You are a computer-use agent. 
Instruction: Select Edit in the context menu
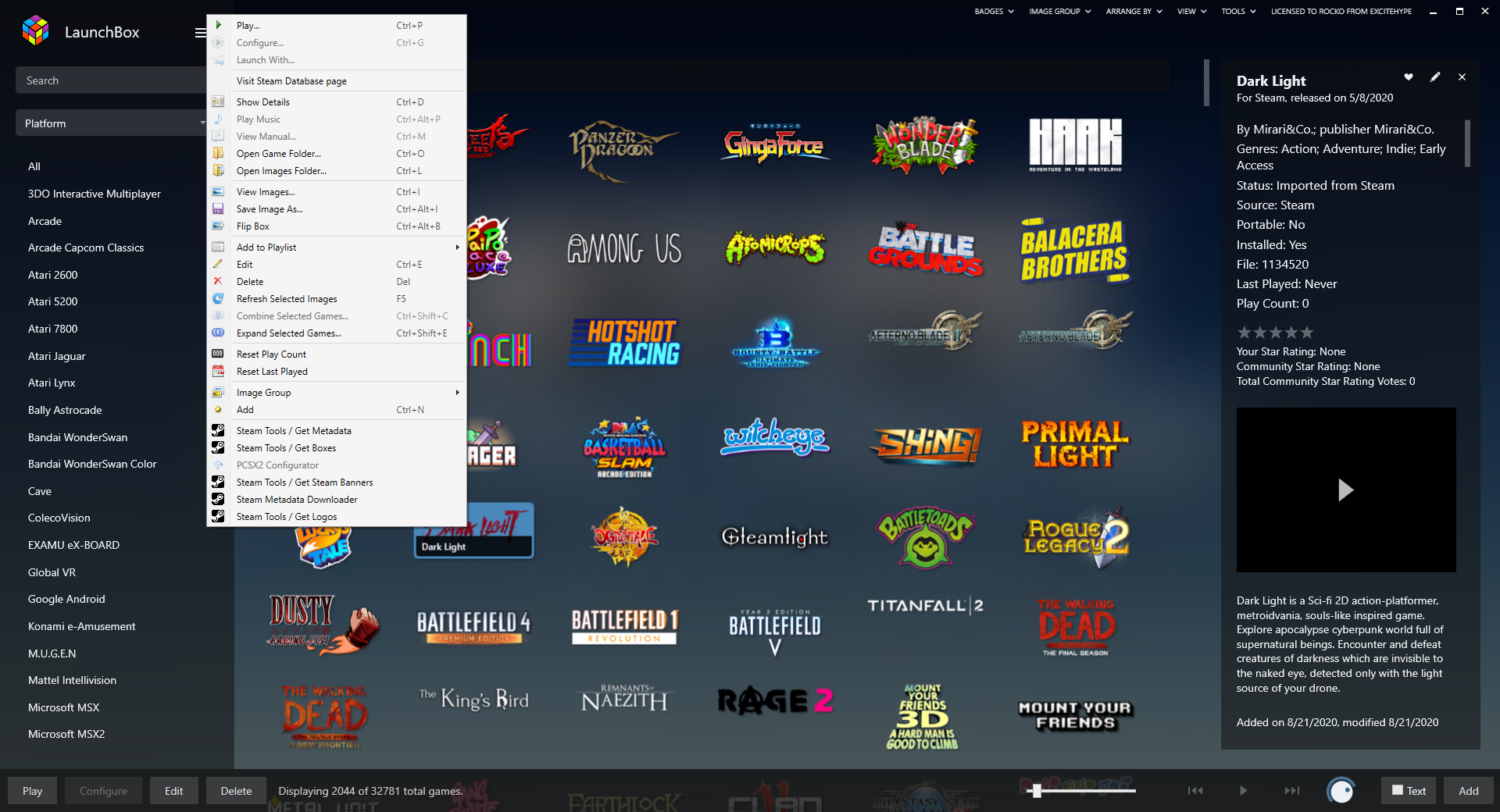coord(337,265)
